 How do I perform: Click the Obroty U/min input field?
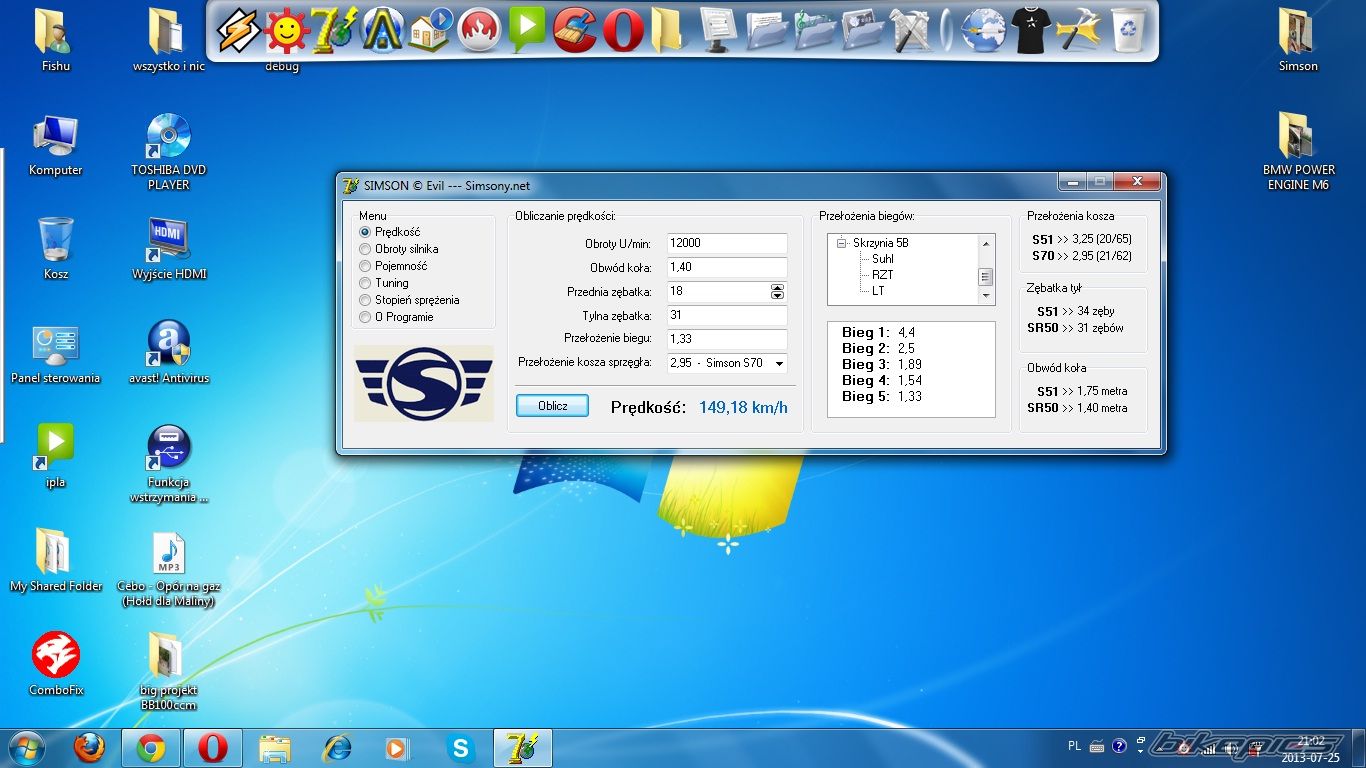pyautogui.click(x=727, y=243)
